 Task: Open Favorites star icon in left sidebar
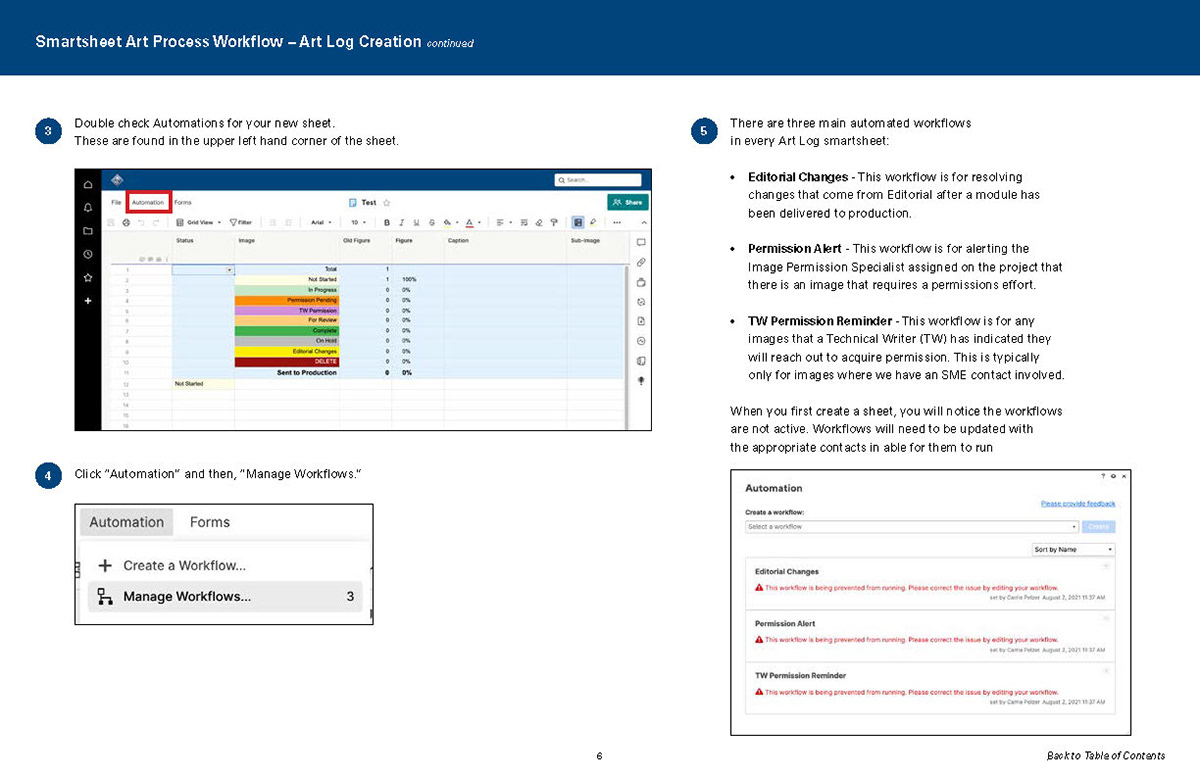pyautogui.click(x=88, y=277)
